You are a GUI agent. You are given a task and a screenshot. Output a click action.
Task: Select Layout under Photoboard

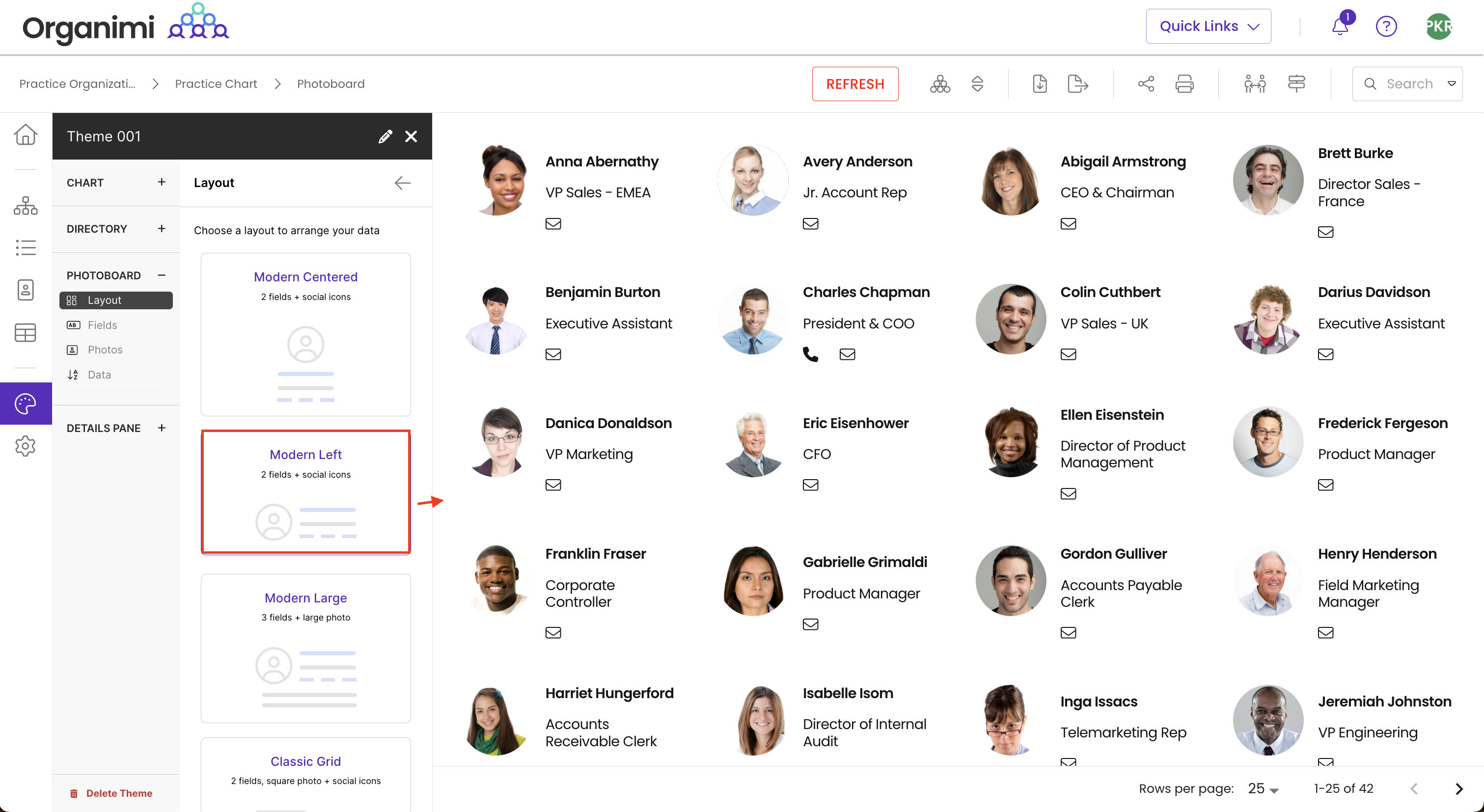pos(116,300)
